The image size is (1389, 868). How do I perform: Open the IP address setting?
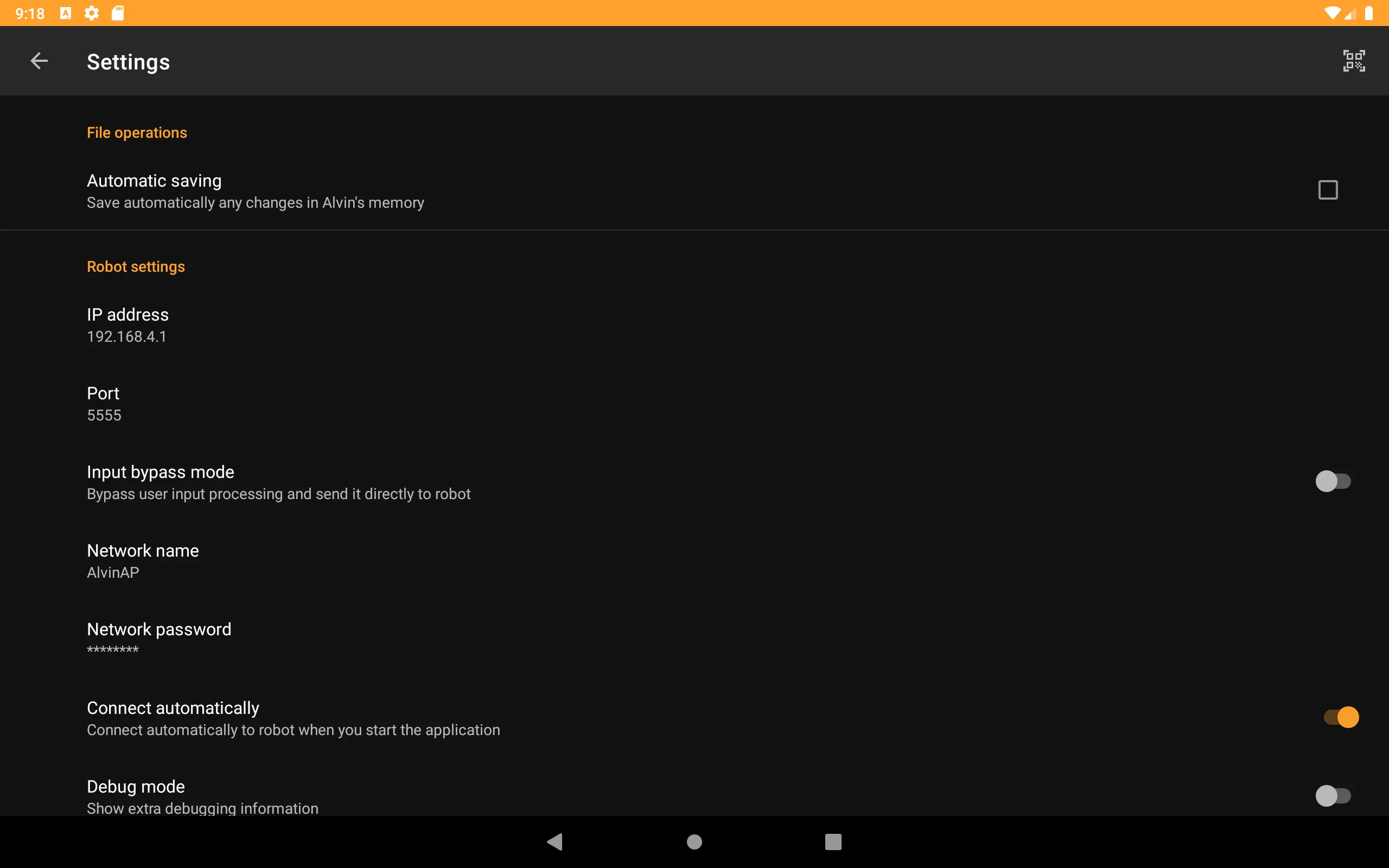(128, 323)
